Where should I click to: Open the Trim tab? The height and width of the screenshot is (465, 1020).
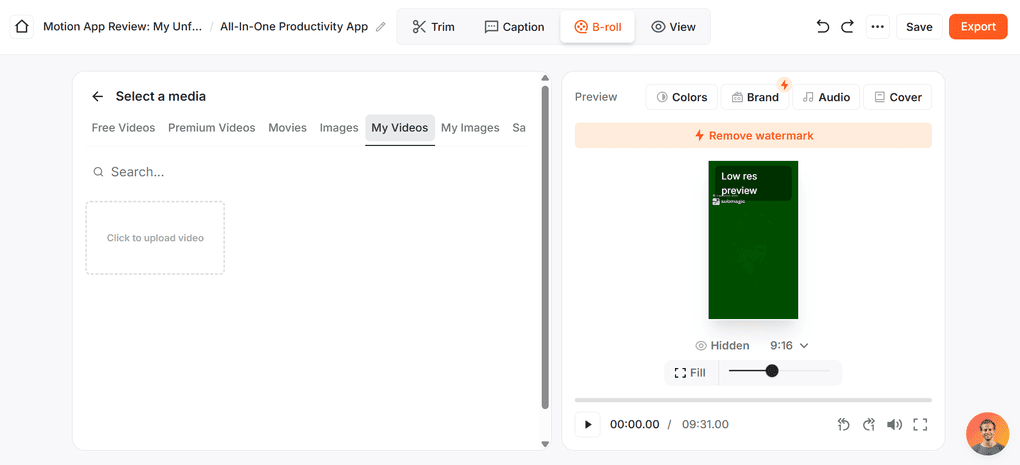tap(434, 27)
